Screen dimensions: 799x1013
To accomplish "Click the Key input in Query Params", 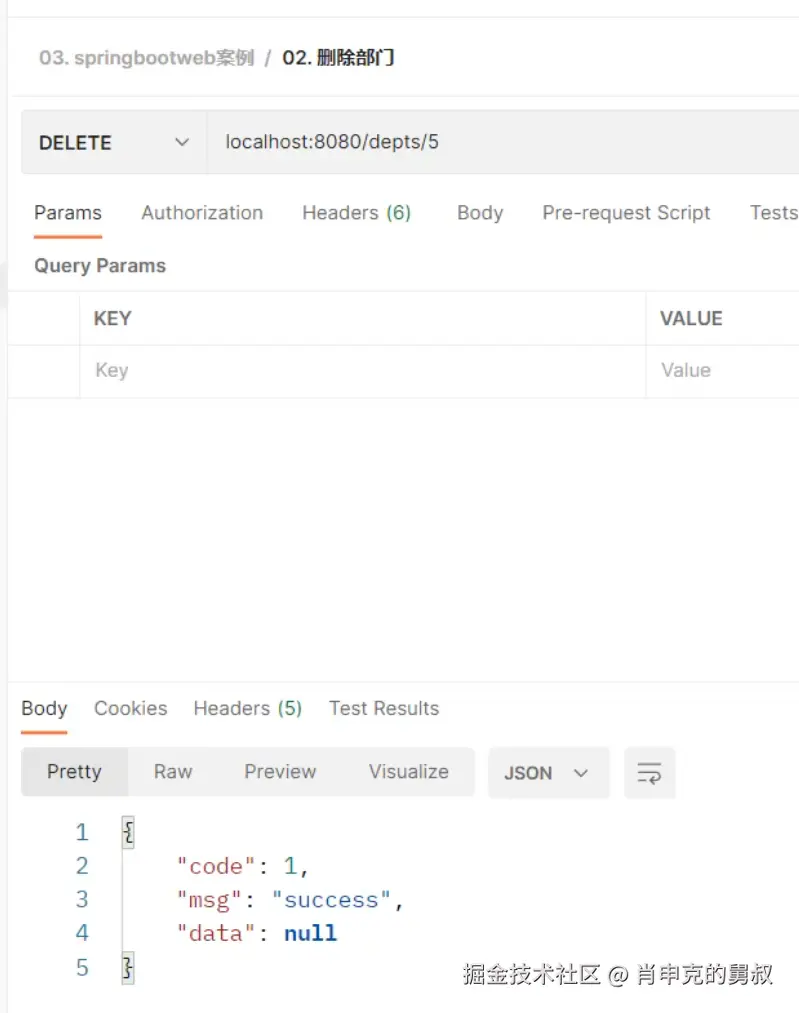I will pos(360,371).
